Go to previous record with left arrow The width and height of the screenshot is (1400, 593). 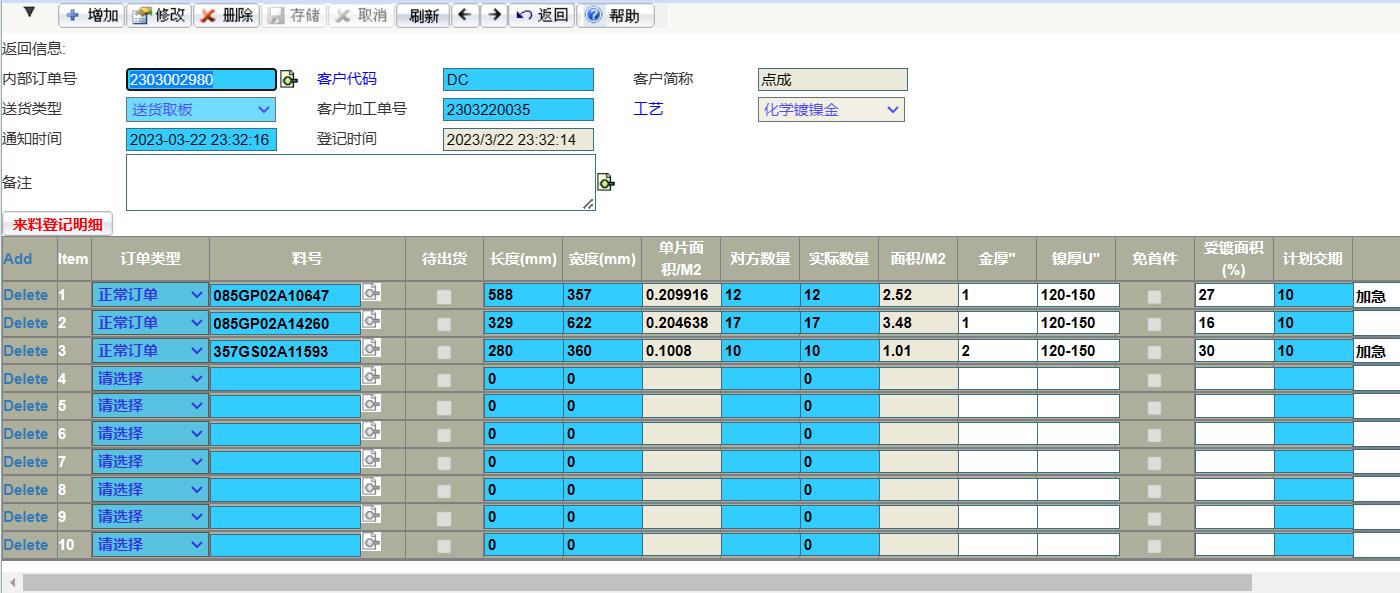465,15
